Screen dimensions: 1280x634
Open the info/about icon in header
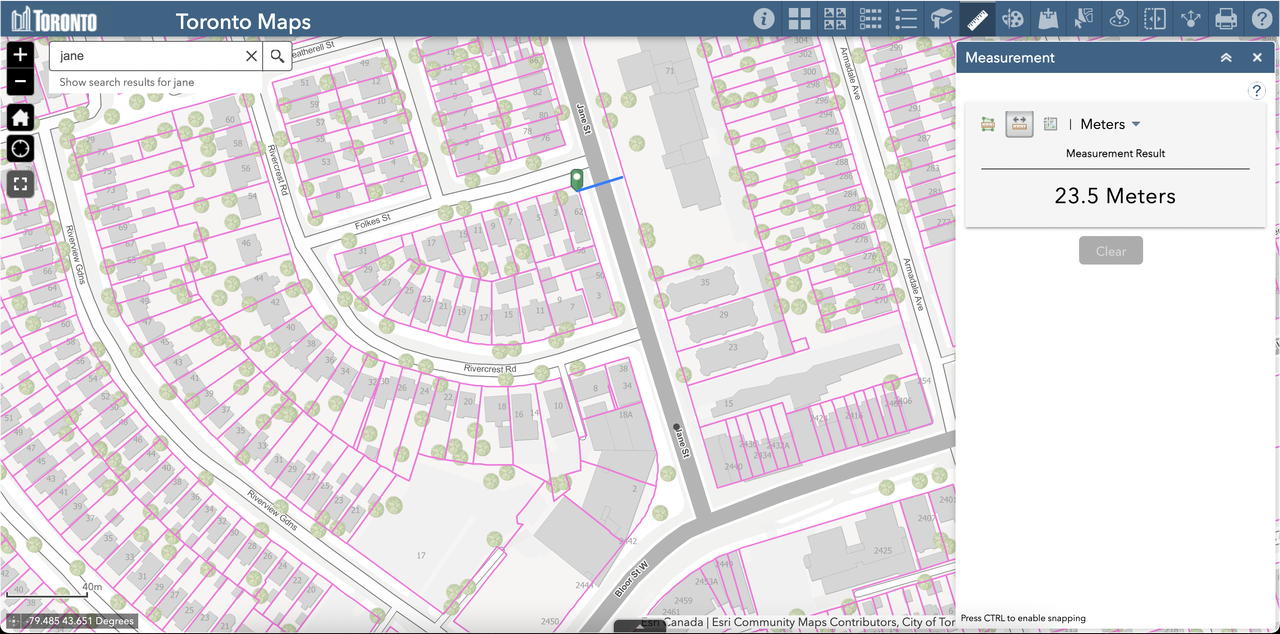click(x=764, y=19)
